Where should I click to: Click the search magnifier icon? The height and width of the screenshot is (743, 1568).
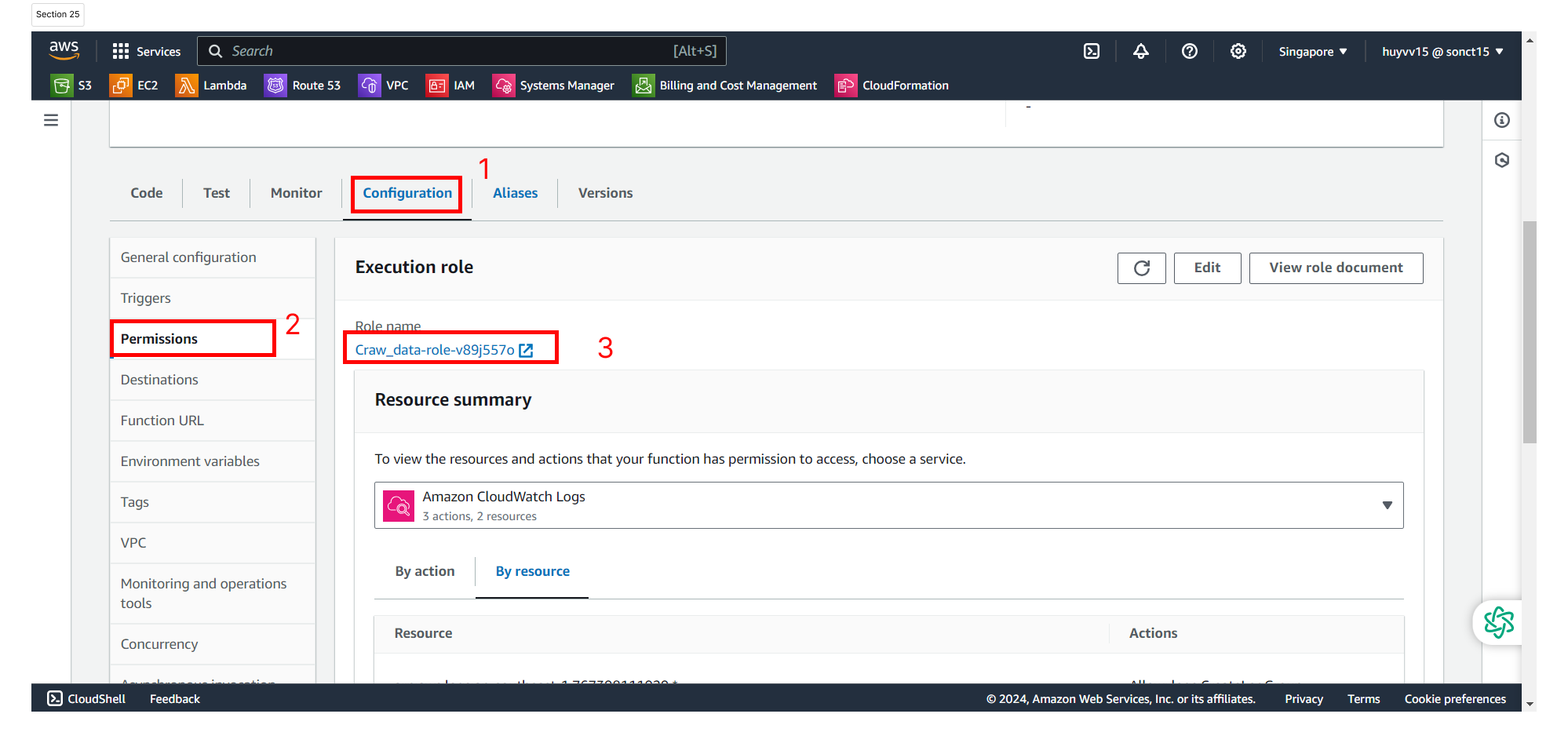point(215,51)
